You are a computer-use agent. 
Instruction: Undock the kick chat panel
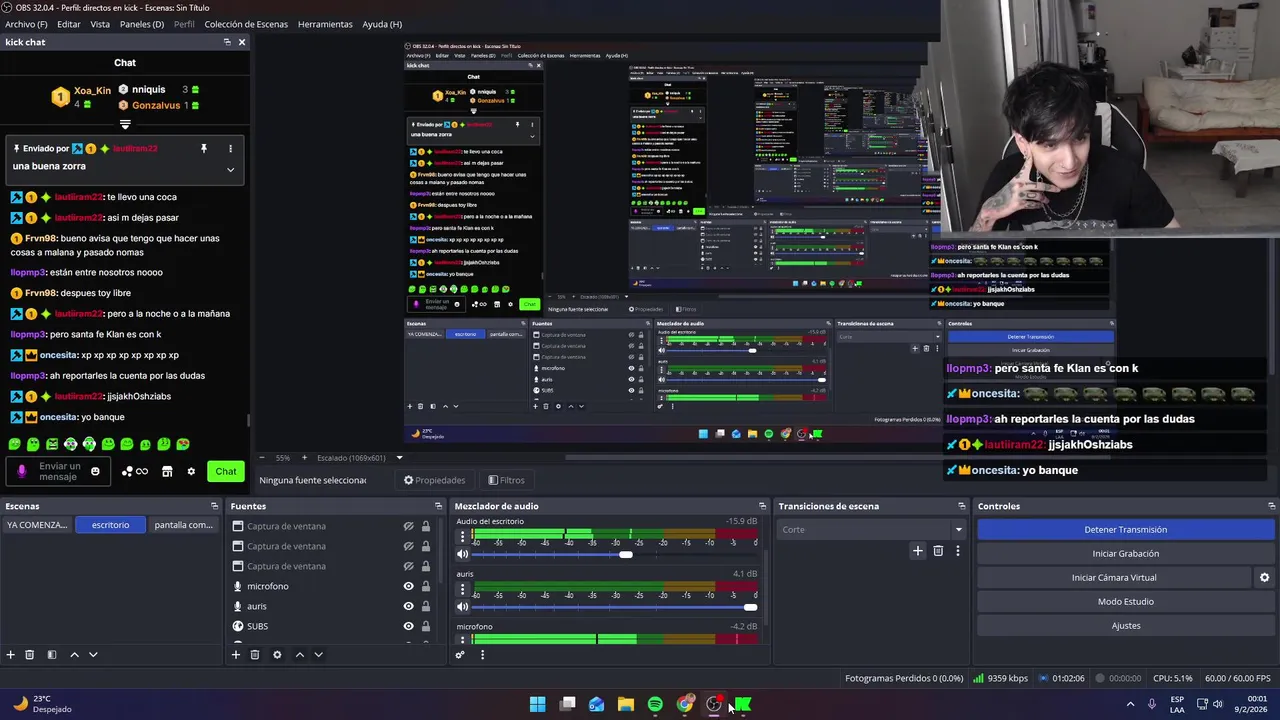point(227,42)
